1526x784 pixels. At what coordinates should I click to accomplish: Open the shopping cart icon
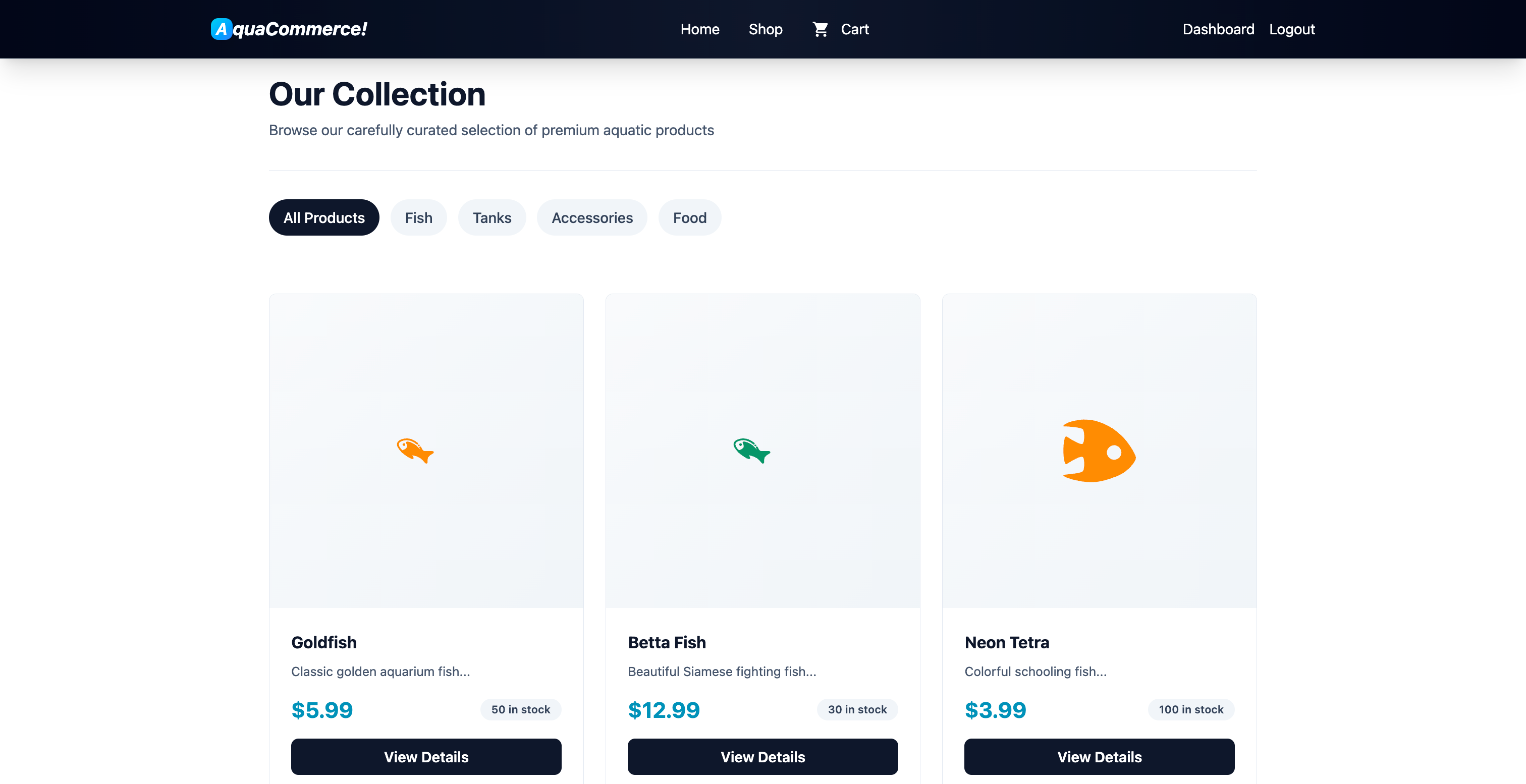tap(820, 29)
